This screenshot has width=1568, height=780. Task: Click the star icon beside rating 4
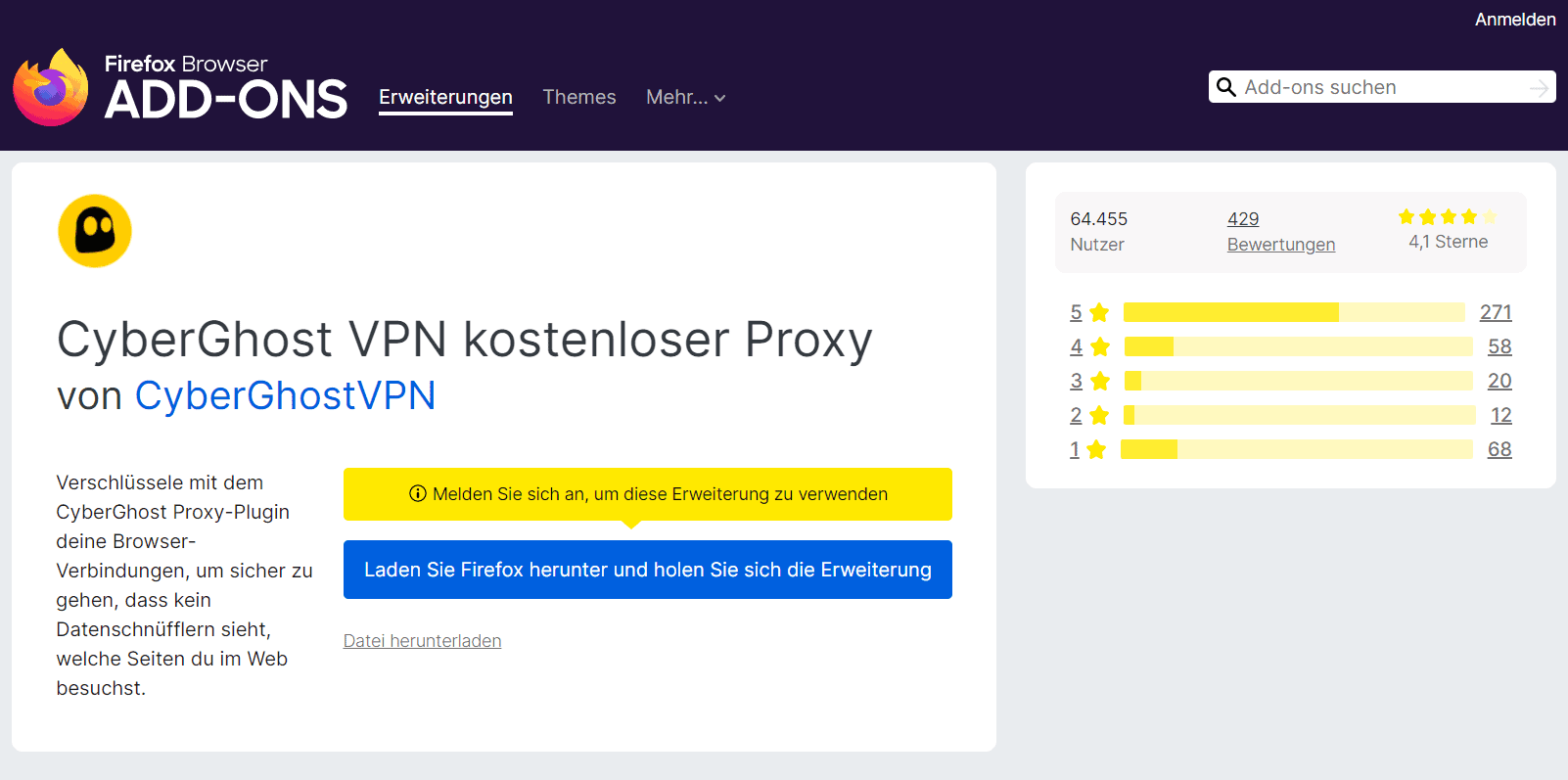pyautogui.click(x=1100, y=346)
